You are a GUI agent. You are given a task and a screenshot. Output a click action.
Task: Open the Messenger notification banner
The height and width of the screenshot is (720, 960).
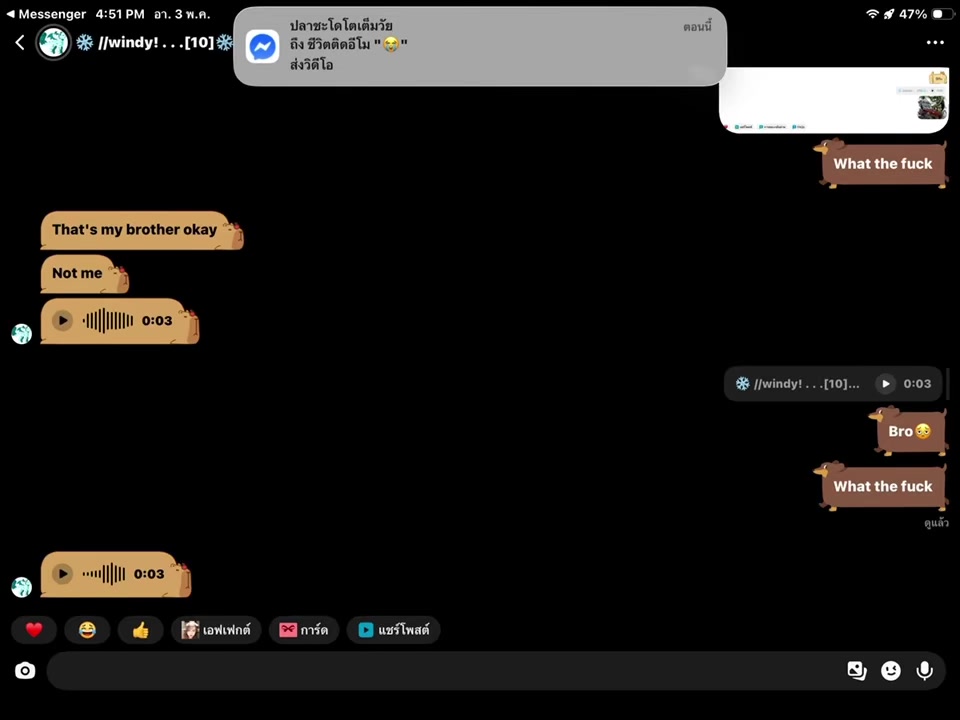[480, 46]
